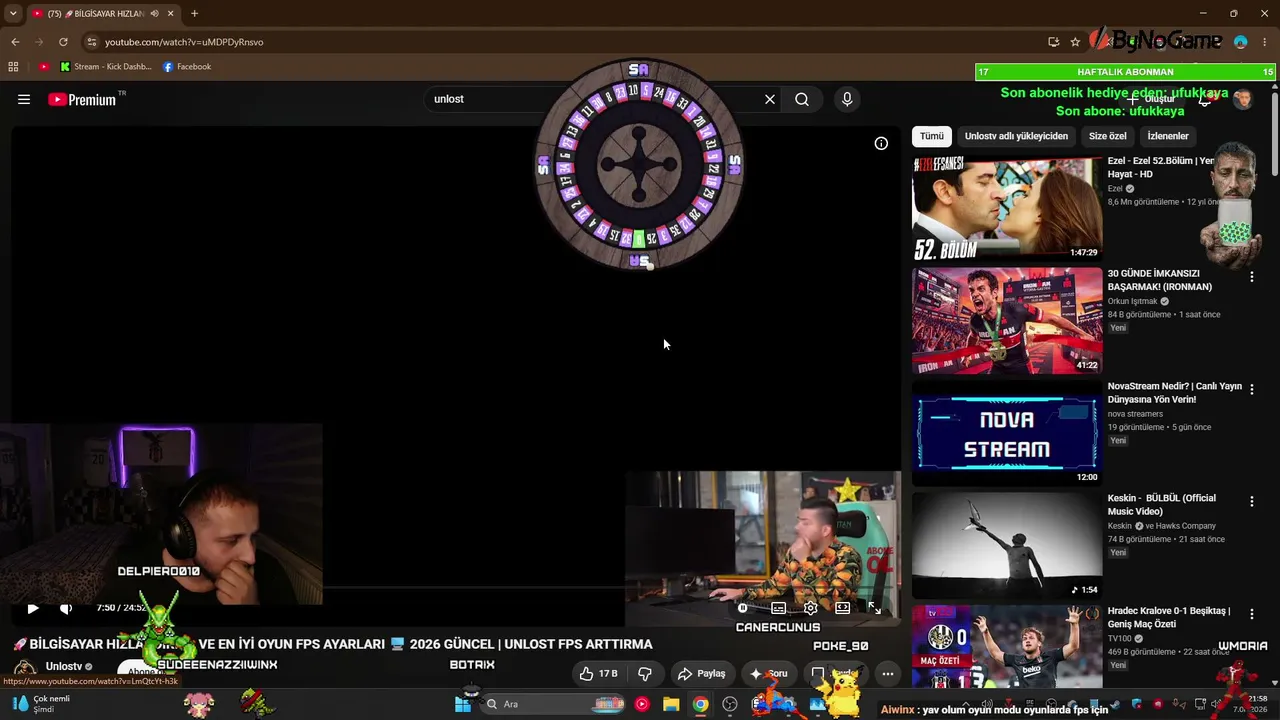Open the Nova Stream video thumbnail
The height and width of the screenshot is (720, 1280).
pyautogui.click(x=1007, y=433)
